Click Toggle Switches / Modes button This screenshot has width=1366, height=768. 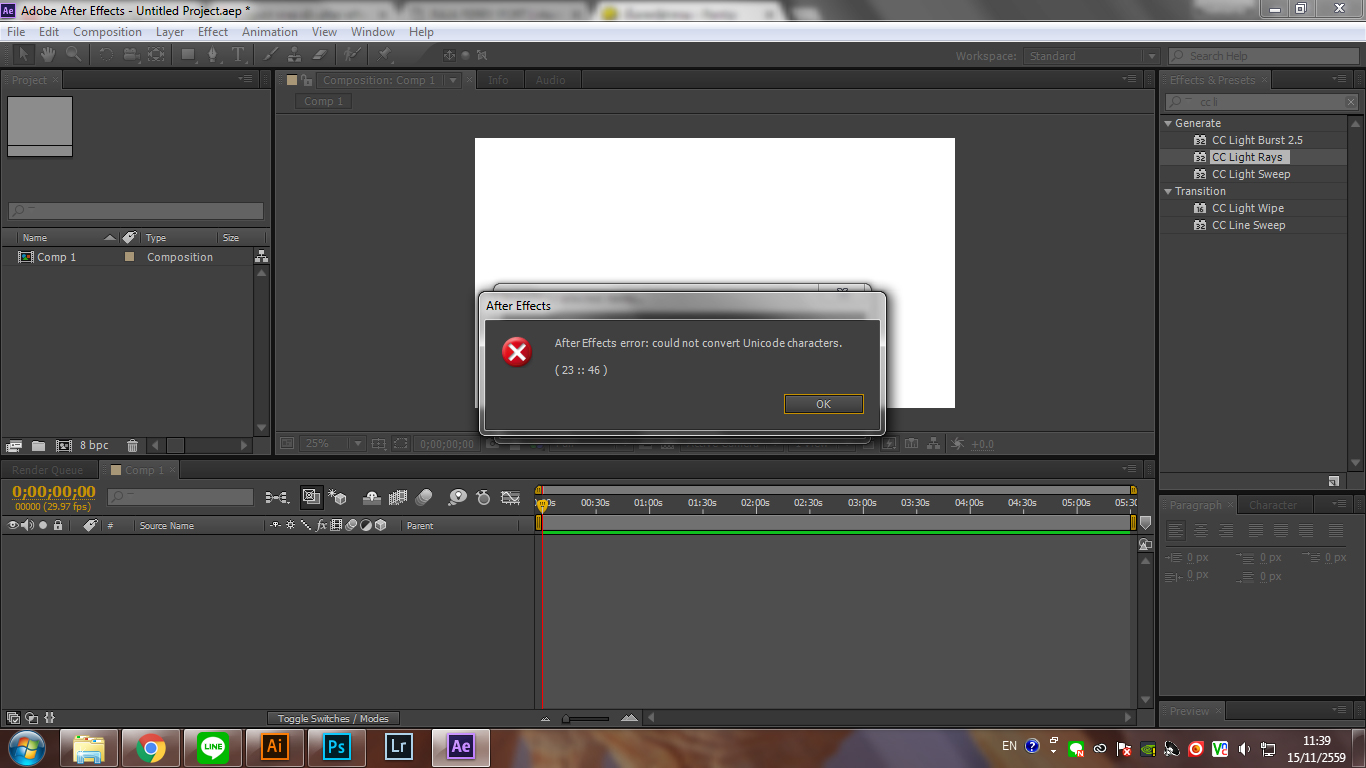point(333,718)
